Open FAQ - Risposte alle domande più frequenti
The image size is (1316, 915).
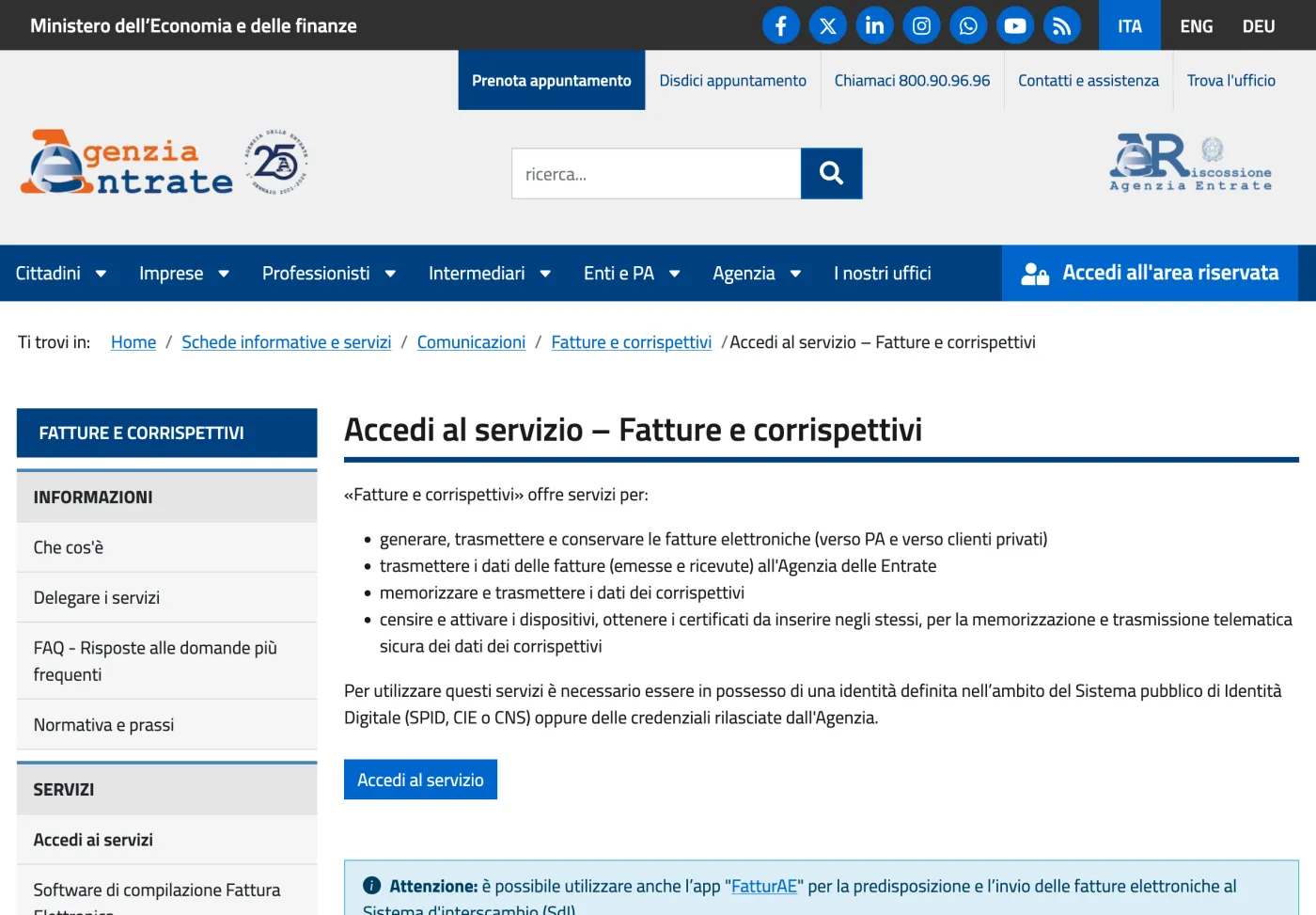(167, 661)
